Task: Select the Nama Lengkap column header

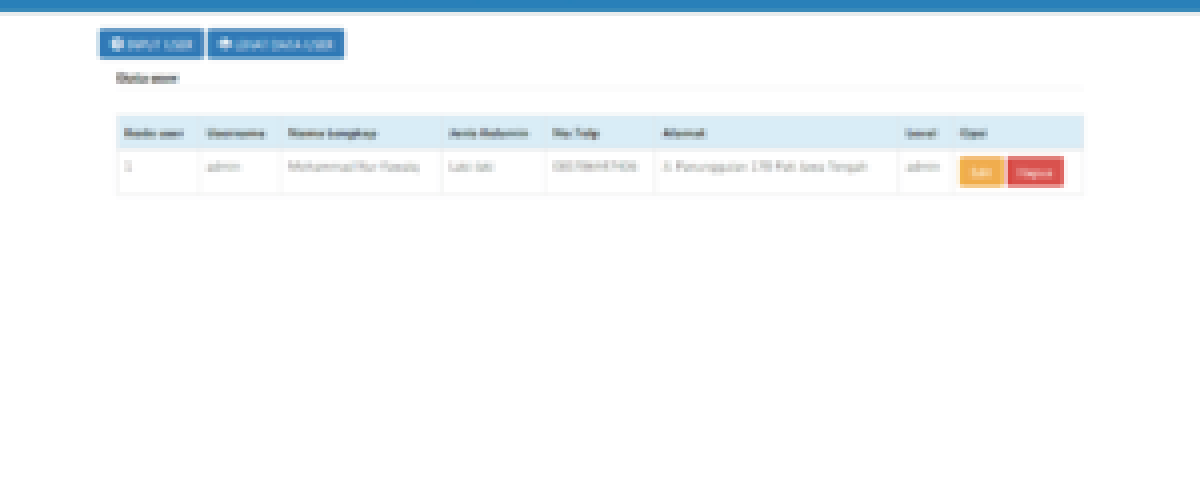Action: [332, 133]
